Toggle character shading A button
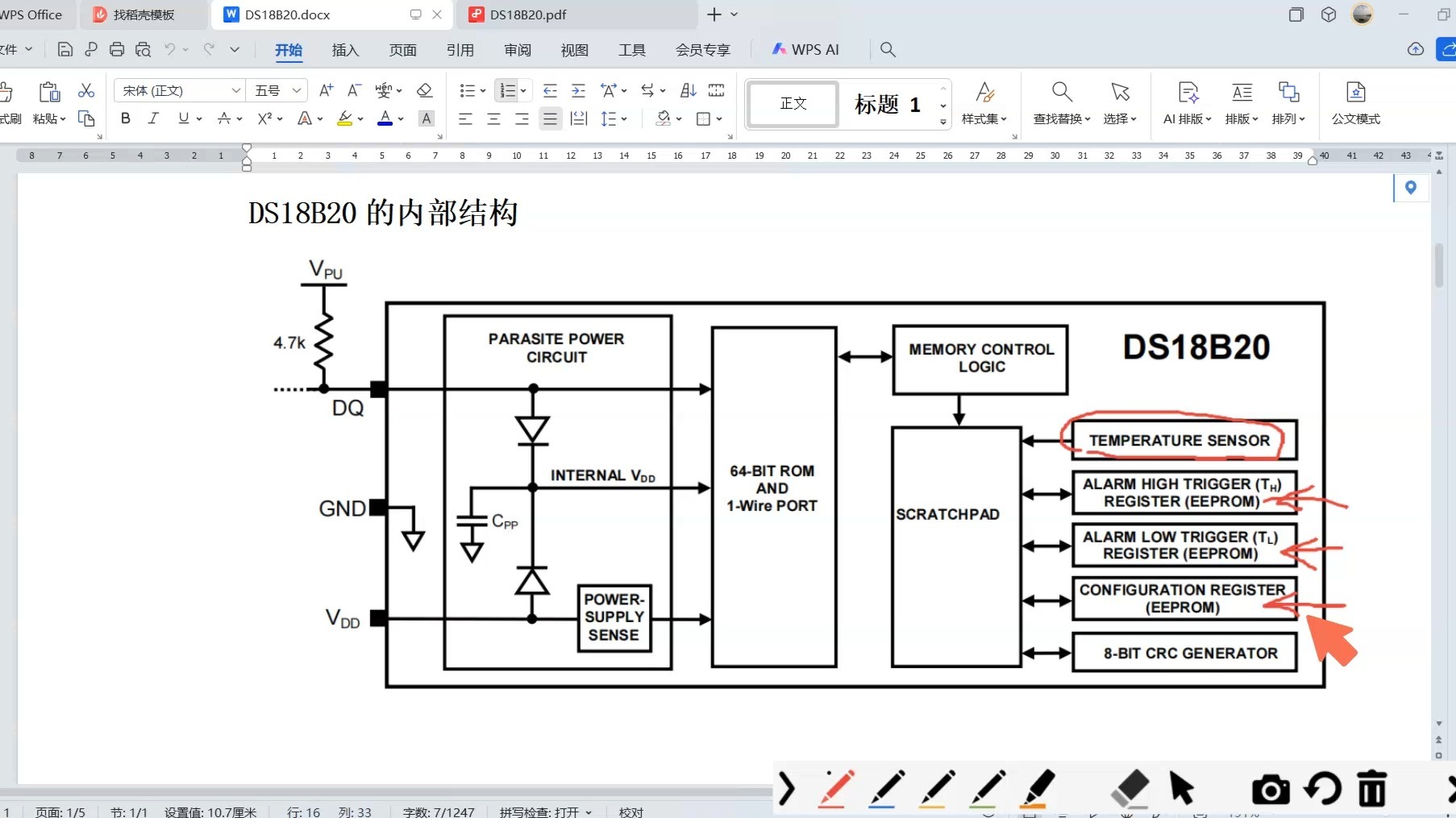1456x818 pixels. coord(426,118)
